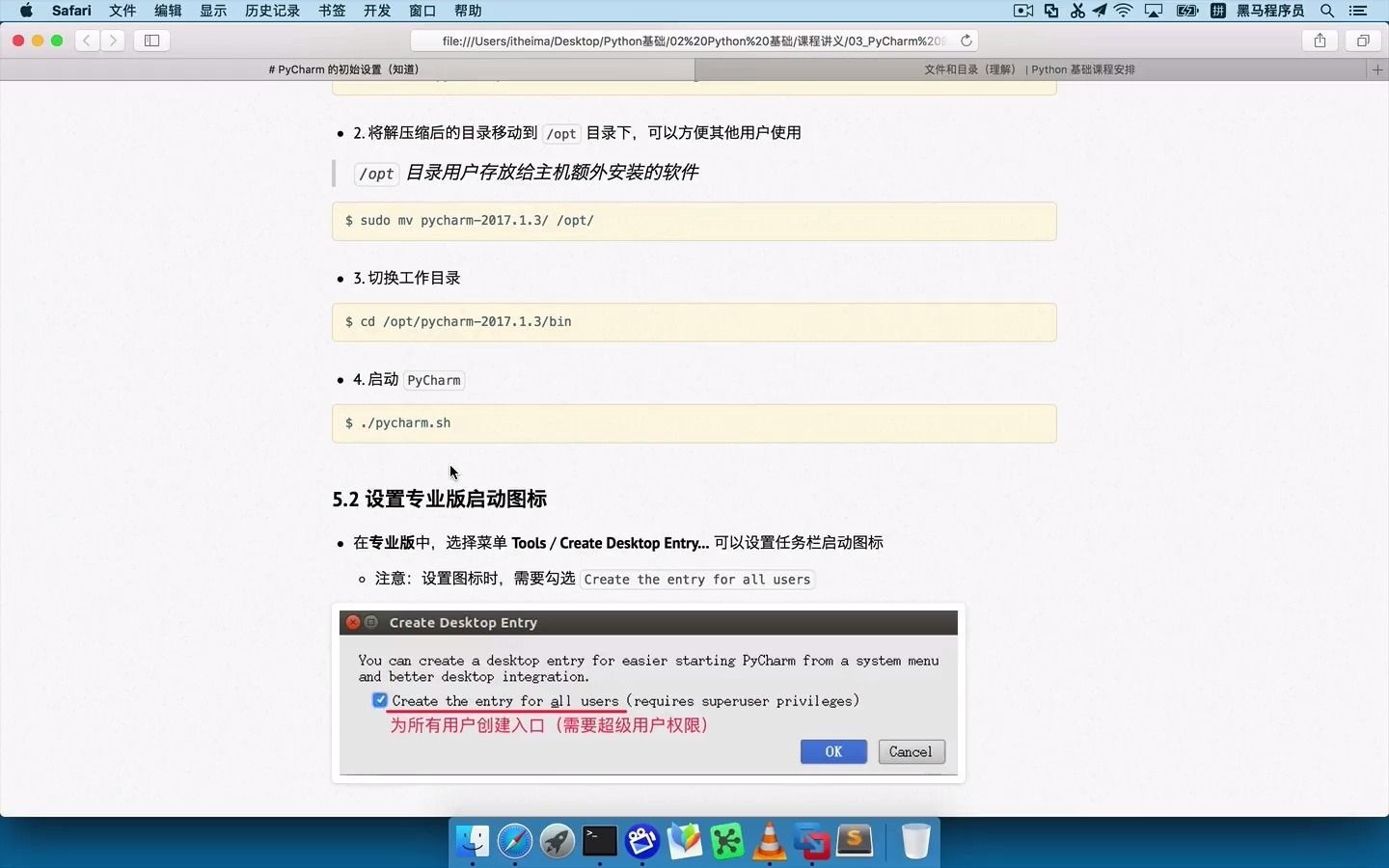
Task: Go back with Safari's back arrow
Action: [x=88, y=41]
